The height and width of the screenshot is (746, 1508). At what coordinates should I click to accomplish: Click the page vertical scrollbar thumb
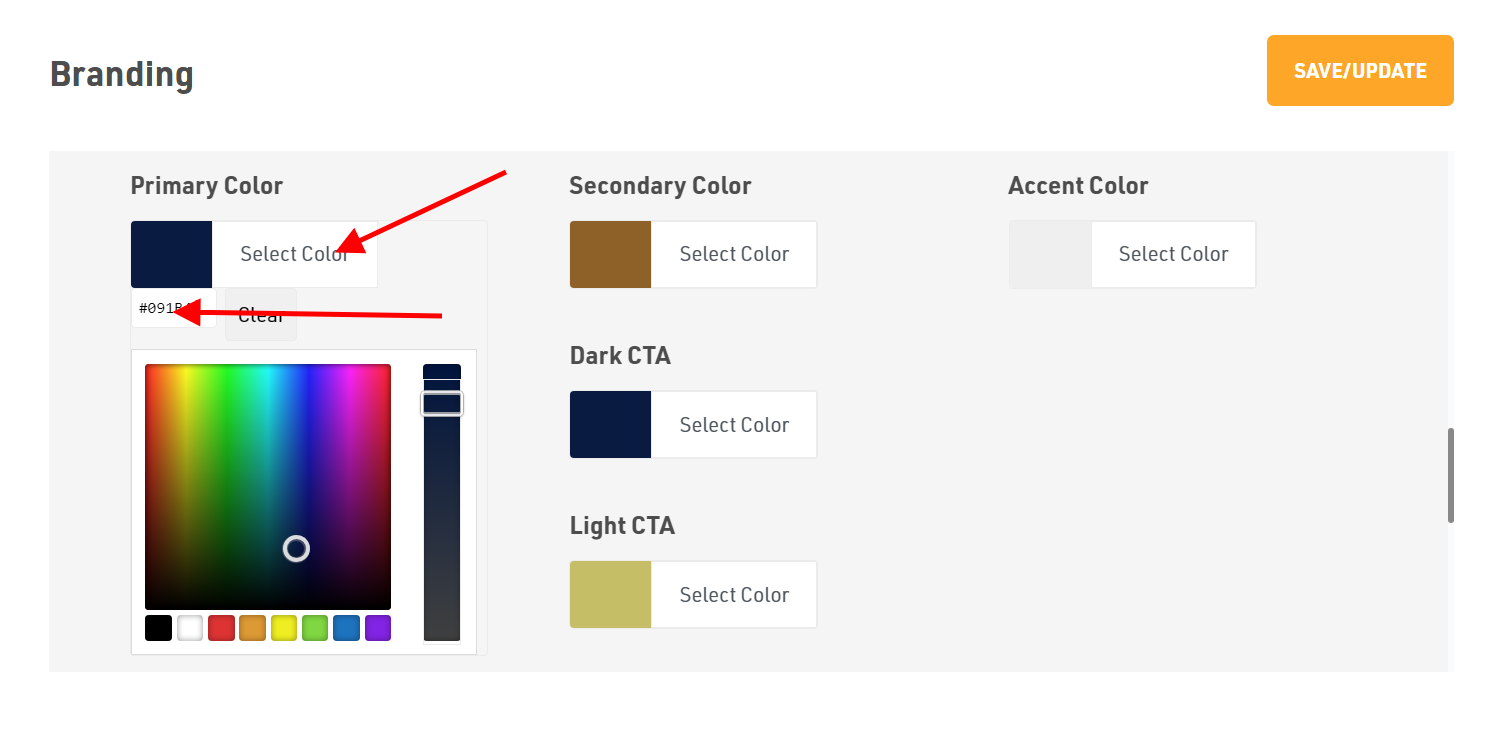coord(1450,476)
